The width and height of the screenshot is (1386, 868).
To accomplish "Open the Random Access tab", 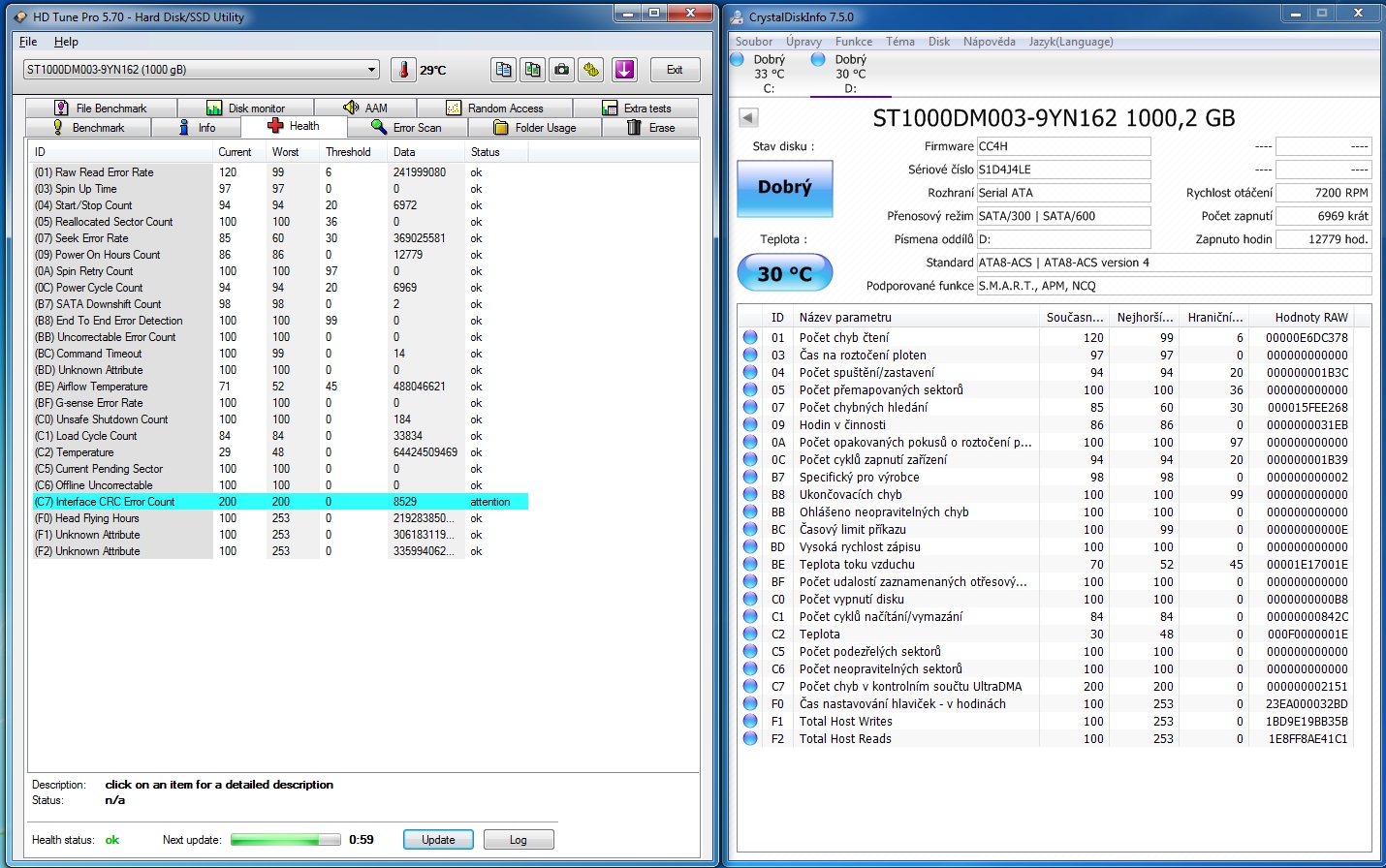I will [x=494, y=108].
